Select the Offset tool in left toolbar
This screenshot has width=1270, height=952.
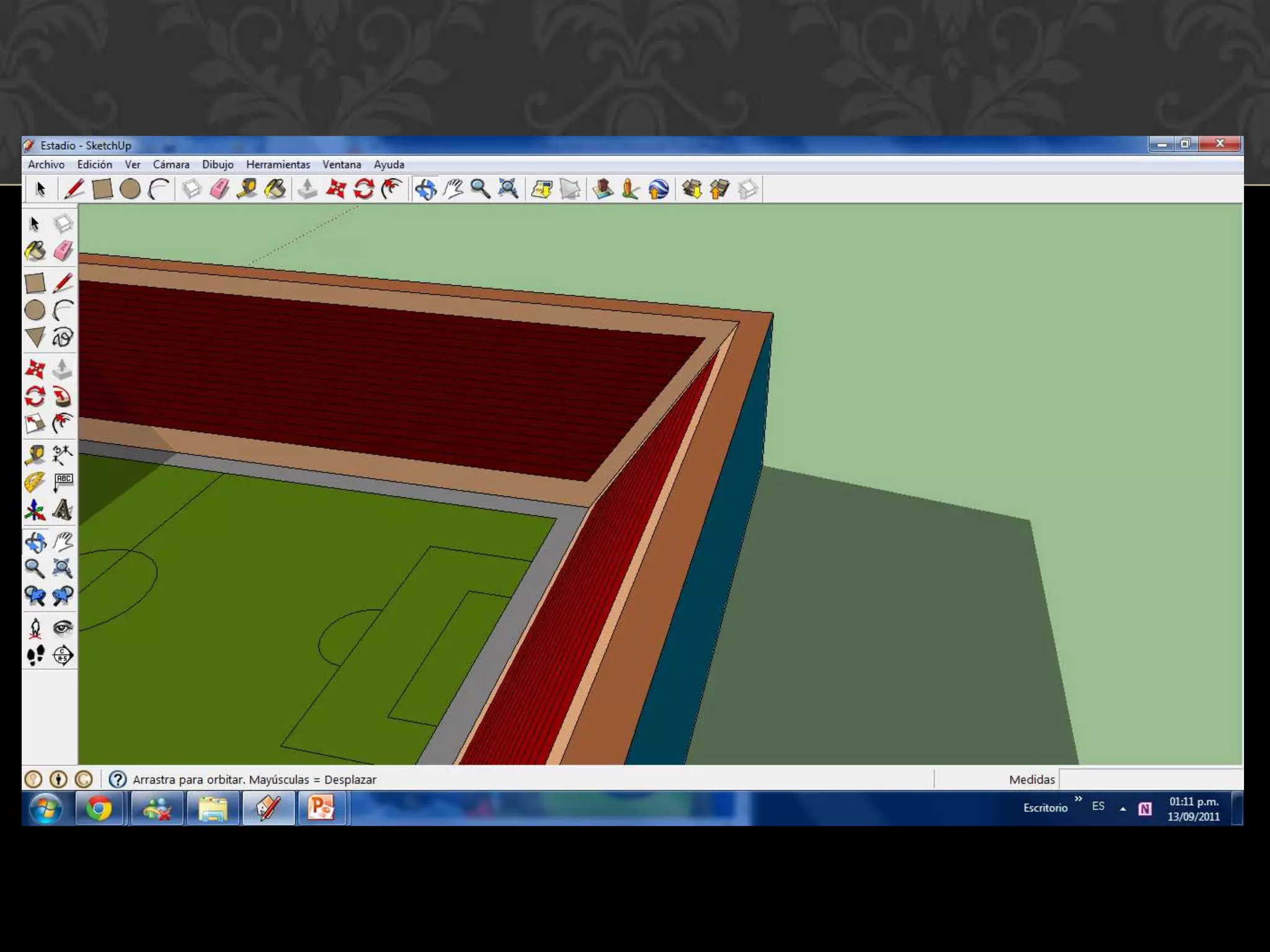click(62, 423)
